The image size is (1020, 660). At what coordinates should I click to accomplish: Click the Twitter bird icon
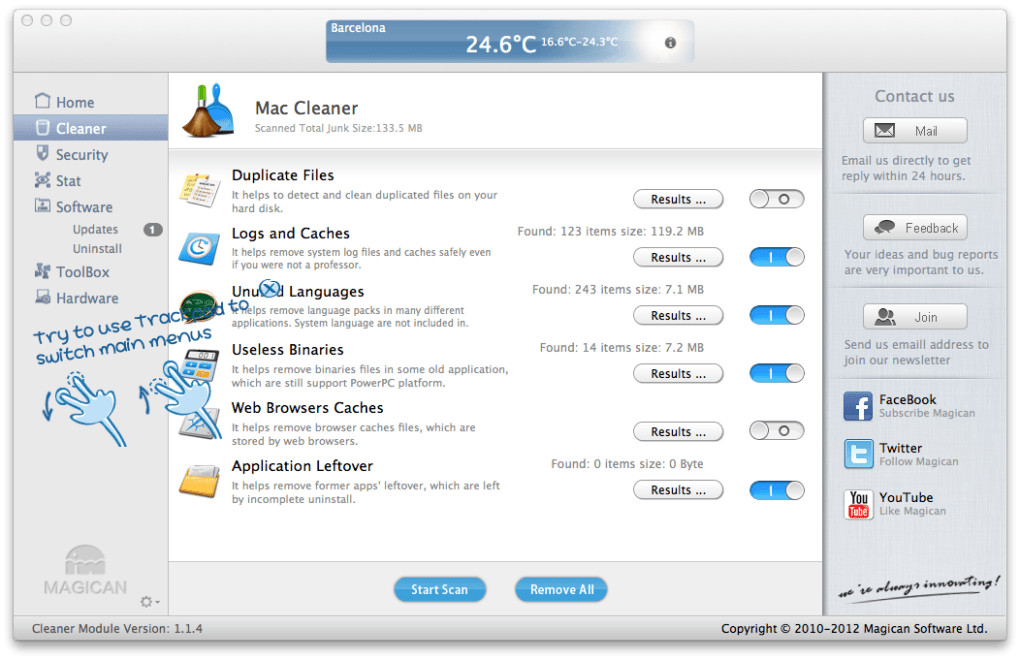(x=858, y=454)
